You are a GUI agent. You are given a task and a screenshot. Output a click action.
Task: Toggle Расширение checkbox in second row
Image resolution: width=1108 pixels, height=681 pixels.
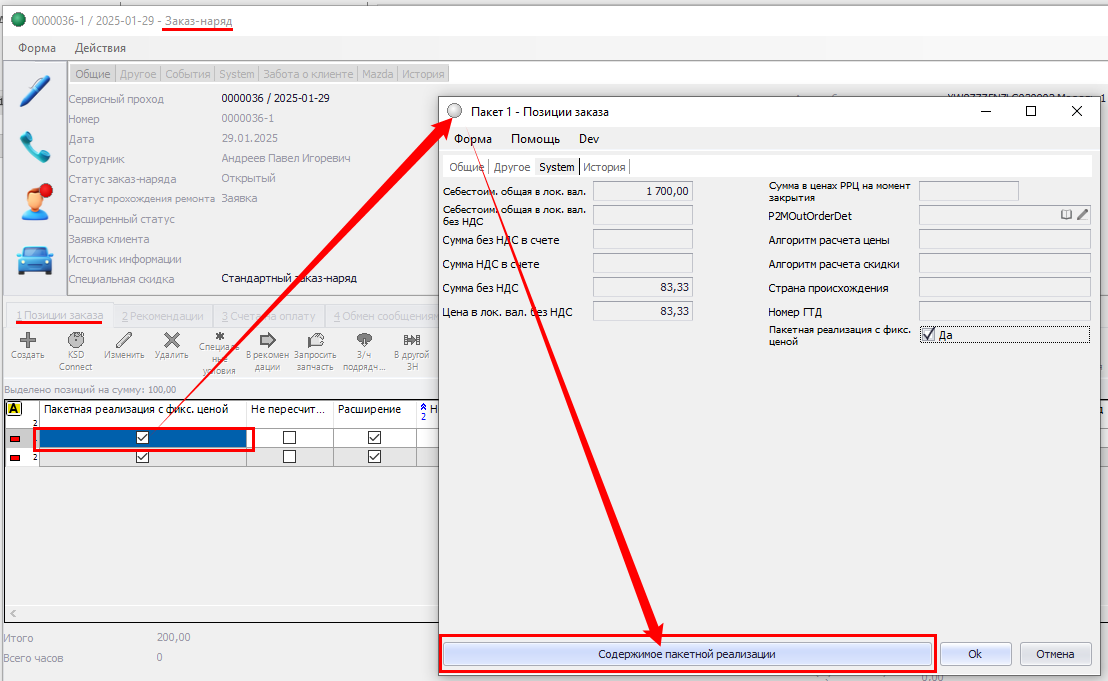click(374, 457)
